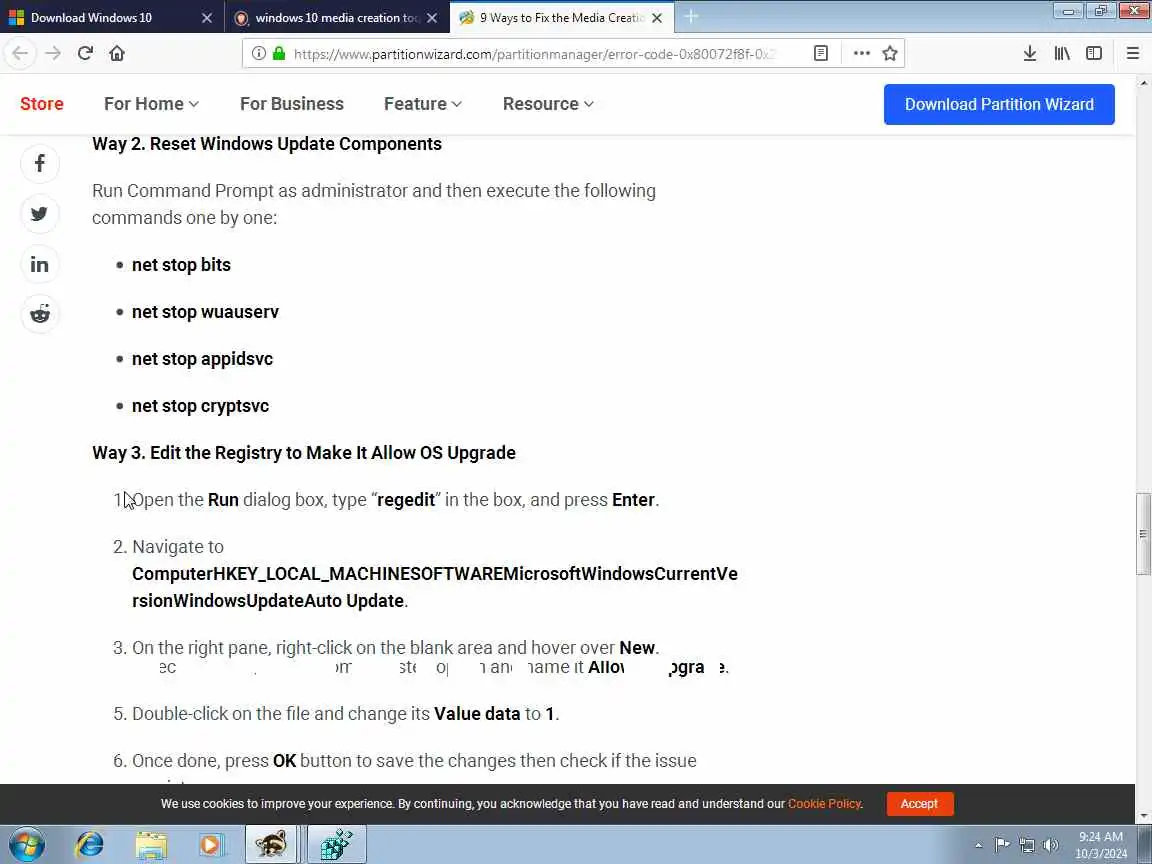Go back to the previous page
This screenshot has height=864, width=1152.
pyautogui.click(x=20, y=53)
